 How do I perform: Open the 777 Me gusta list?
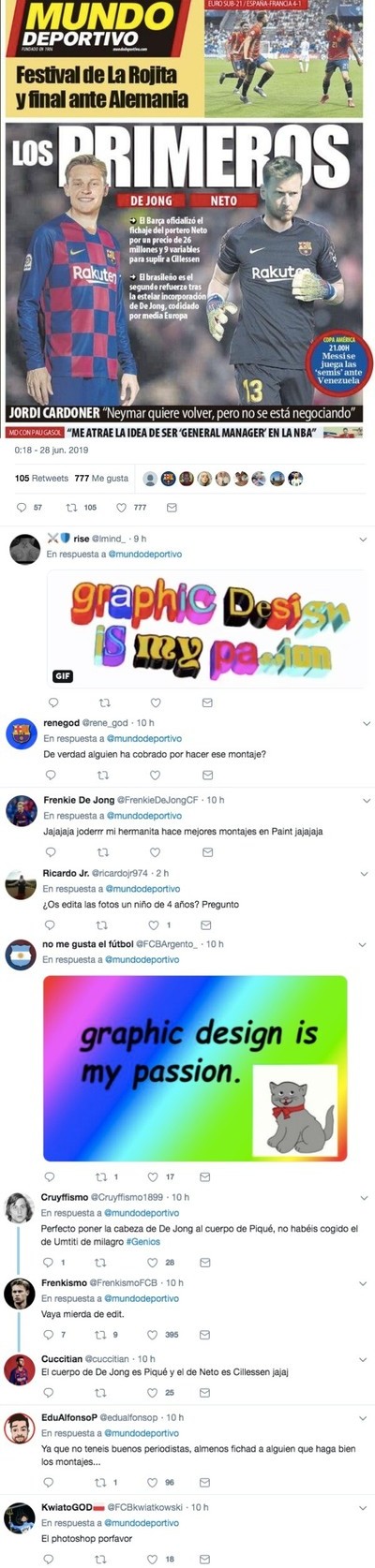click(x=101, y=478)
